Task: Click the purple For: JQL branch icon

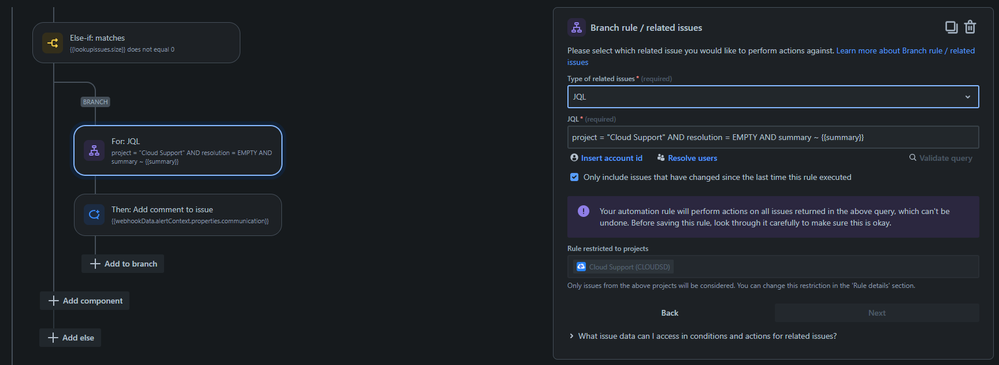Action: coord(94,151)
